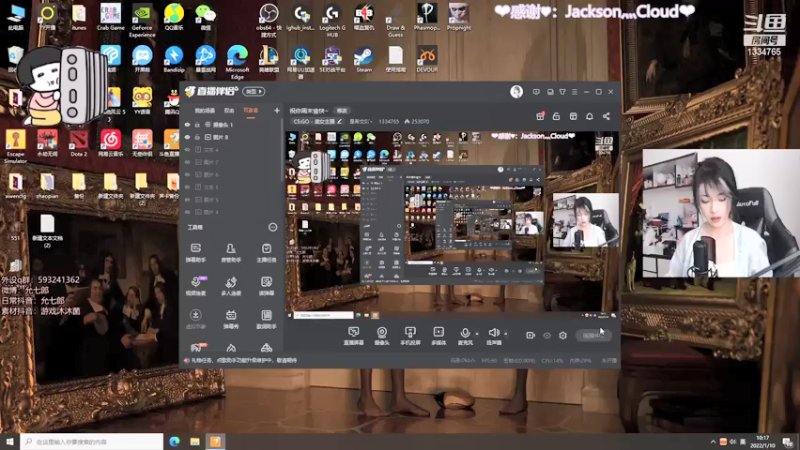Open the lyrics assistant tool
Screen dimensions: 800x450
pyautogui.click(x=266, y=319)
